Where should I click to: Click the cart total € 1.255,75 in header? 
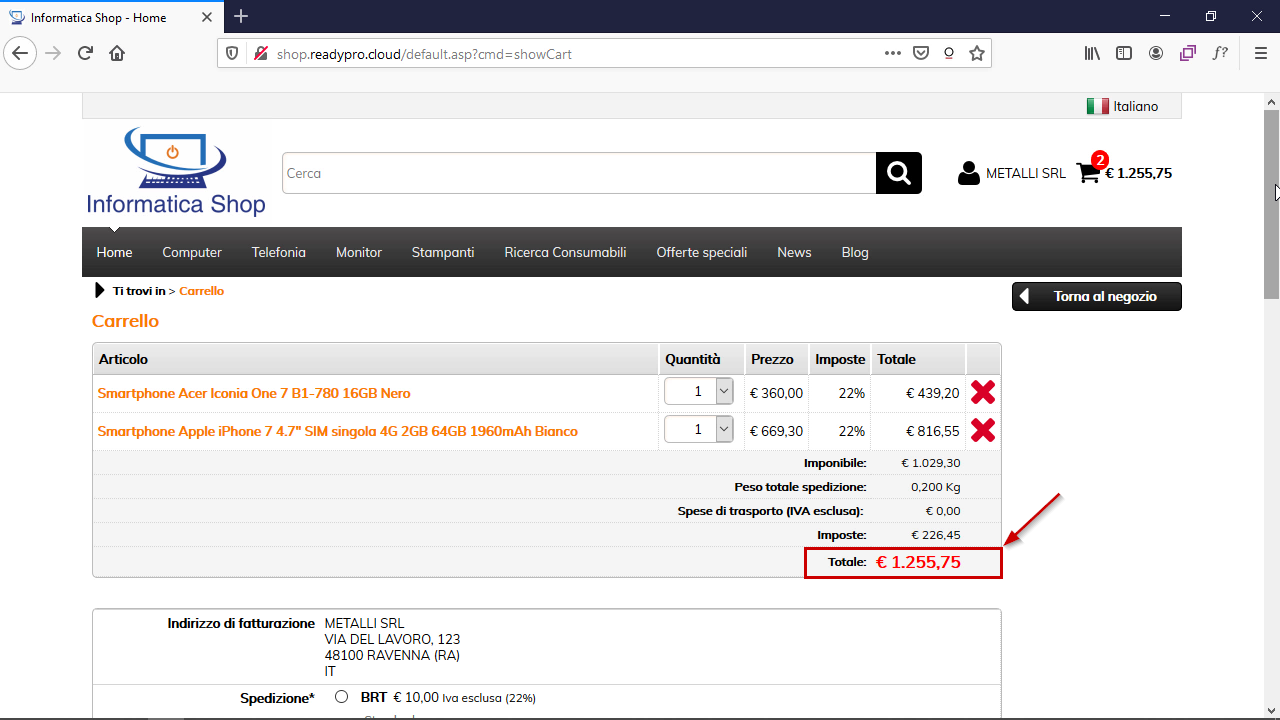[x=1138, y=173]
